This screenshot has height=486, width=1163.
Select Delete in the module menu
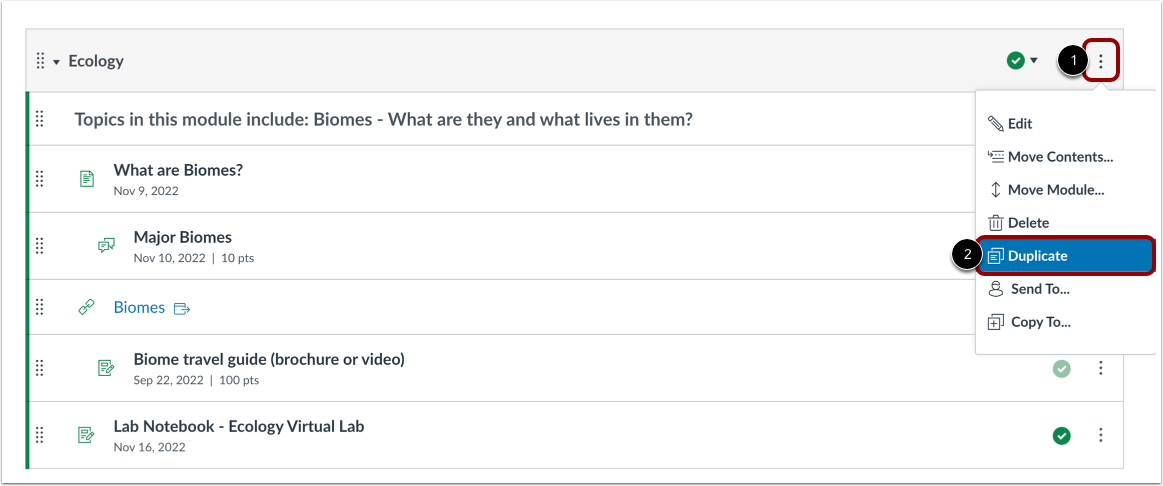point(1028,223)
